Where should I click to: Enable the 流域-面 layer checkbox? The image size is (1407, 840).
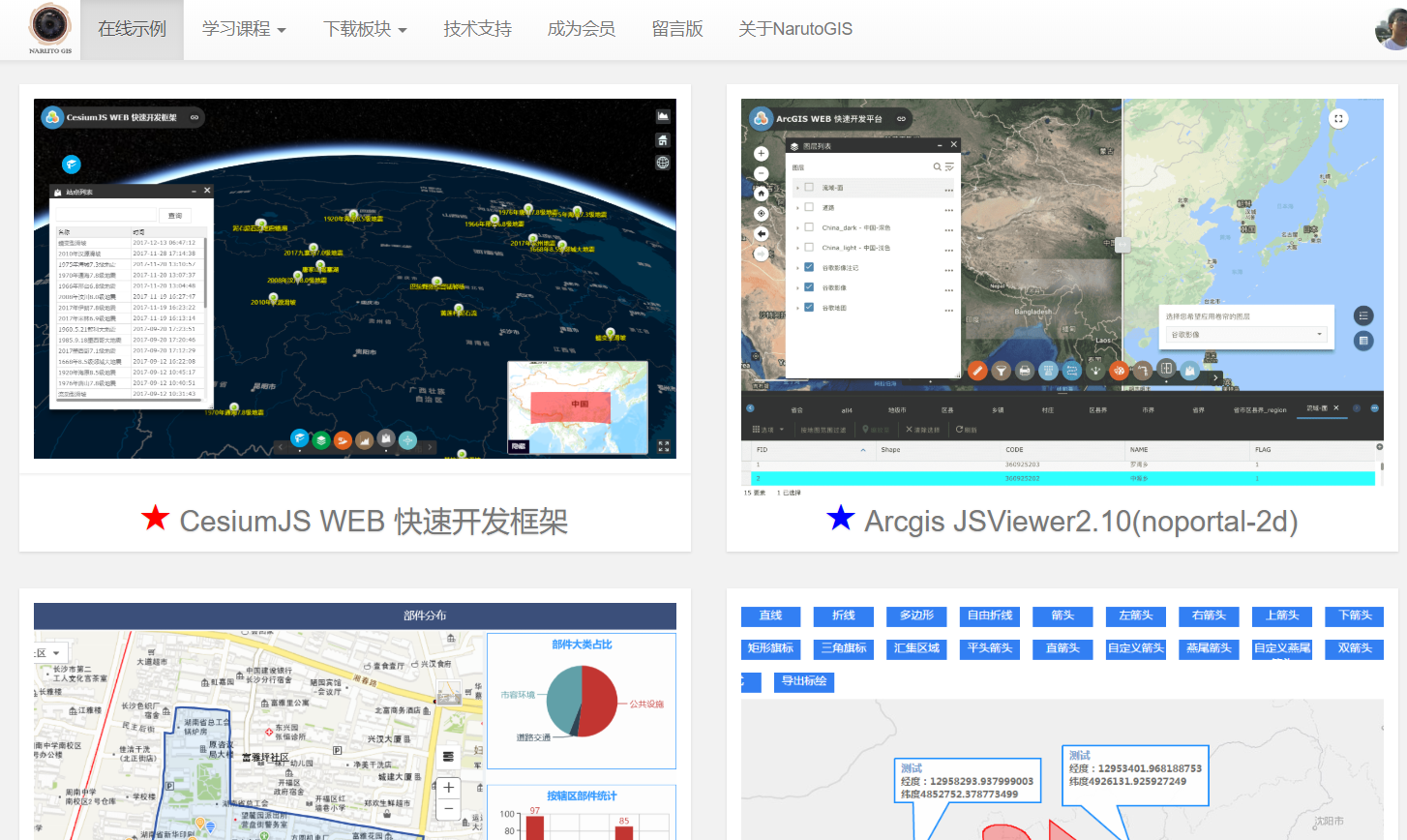tap(809, 188)
